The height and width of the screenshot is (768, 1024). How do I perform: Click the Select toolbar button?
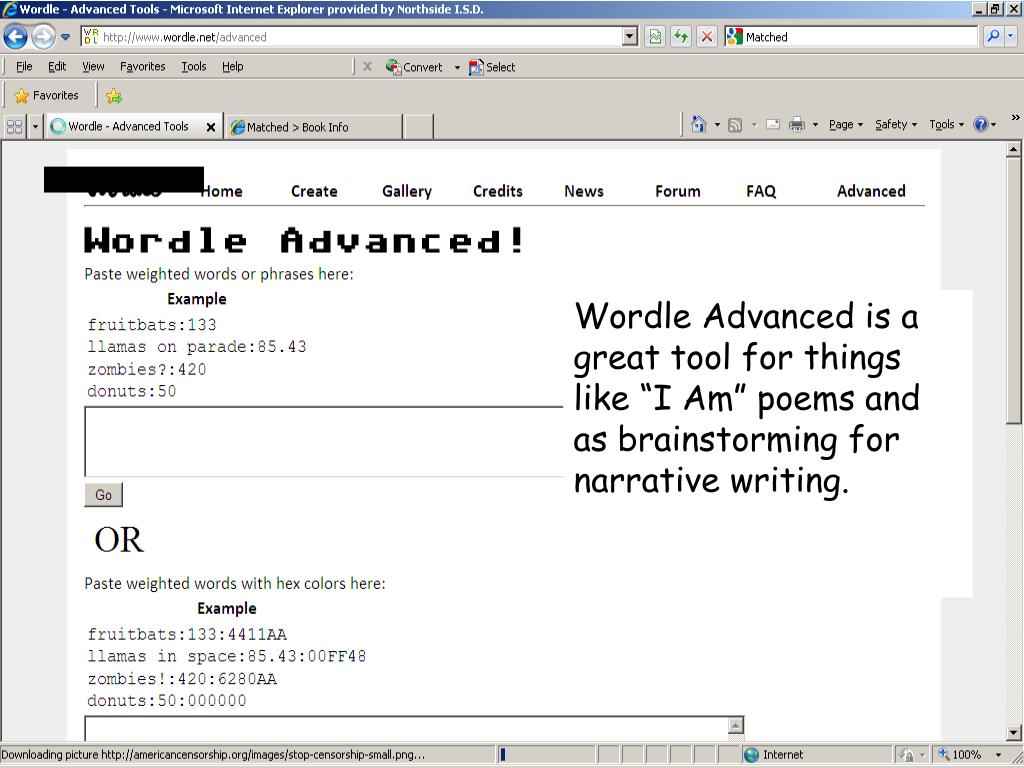pyautogui.click(x=492, y=67)
